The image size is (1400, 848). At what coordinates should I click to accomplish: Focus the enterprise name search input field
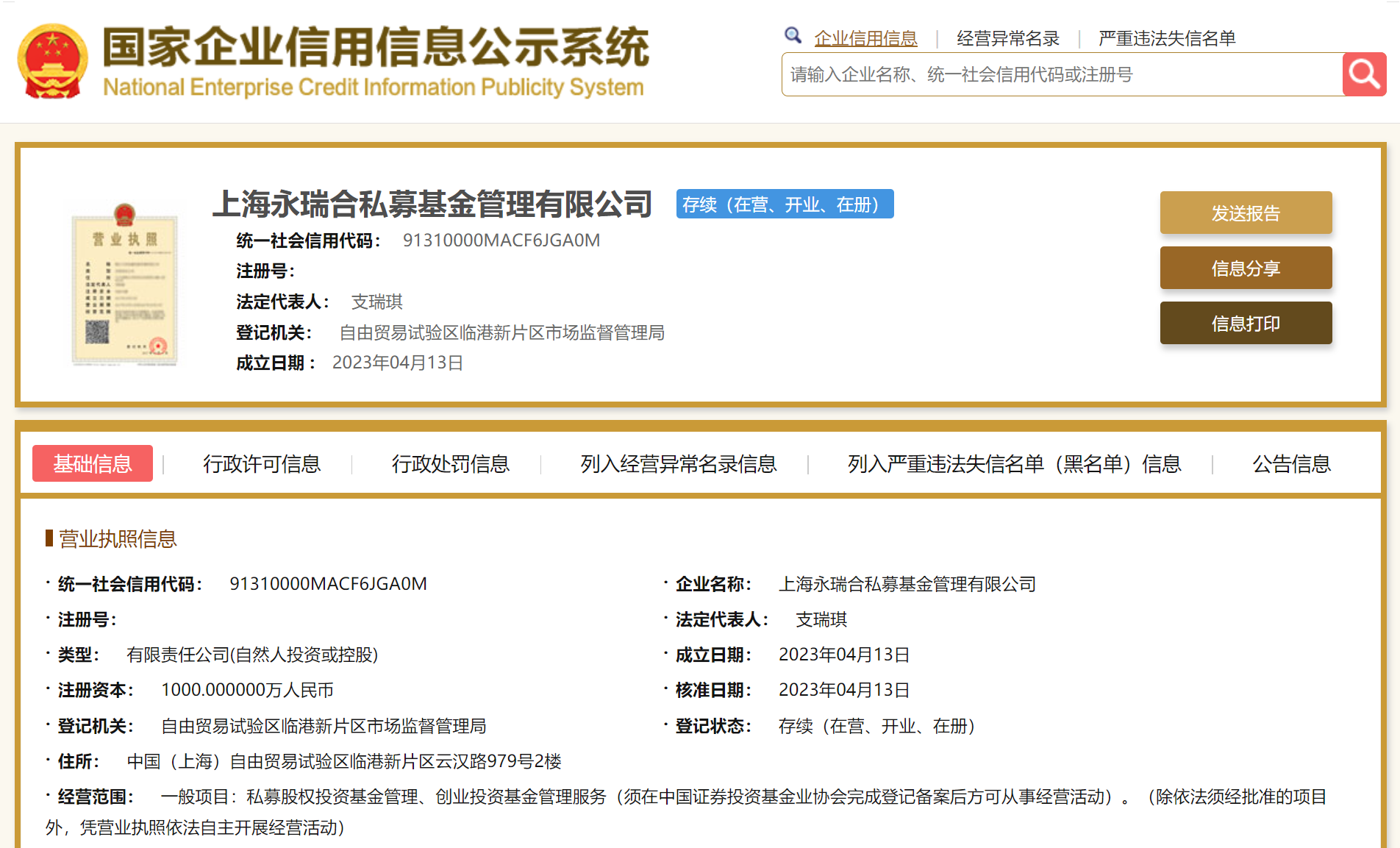[x=1062, y=74]
